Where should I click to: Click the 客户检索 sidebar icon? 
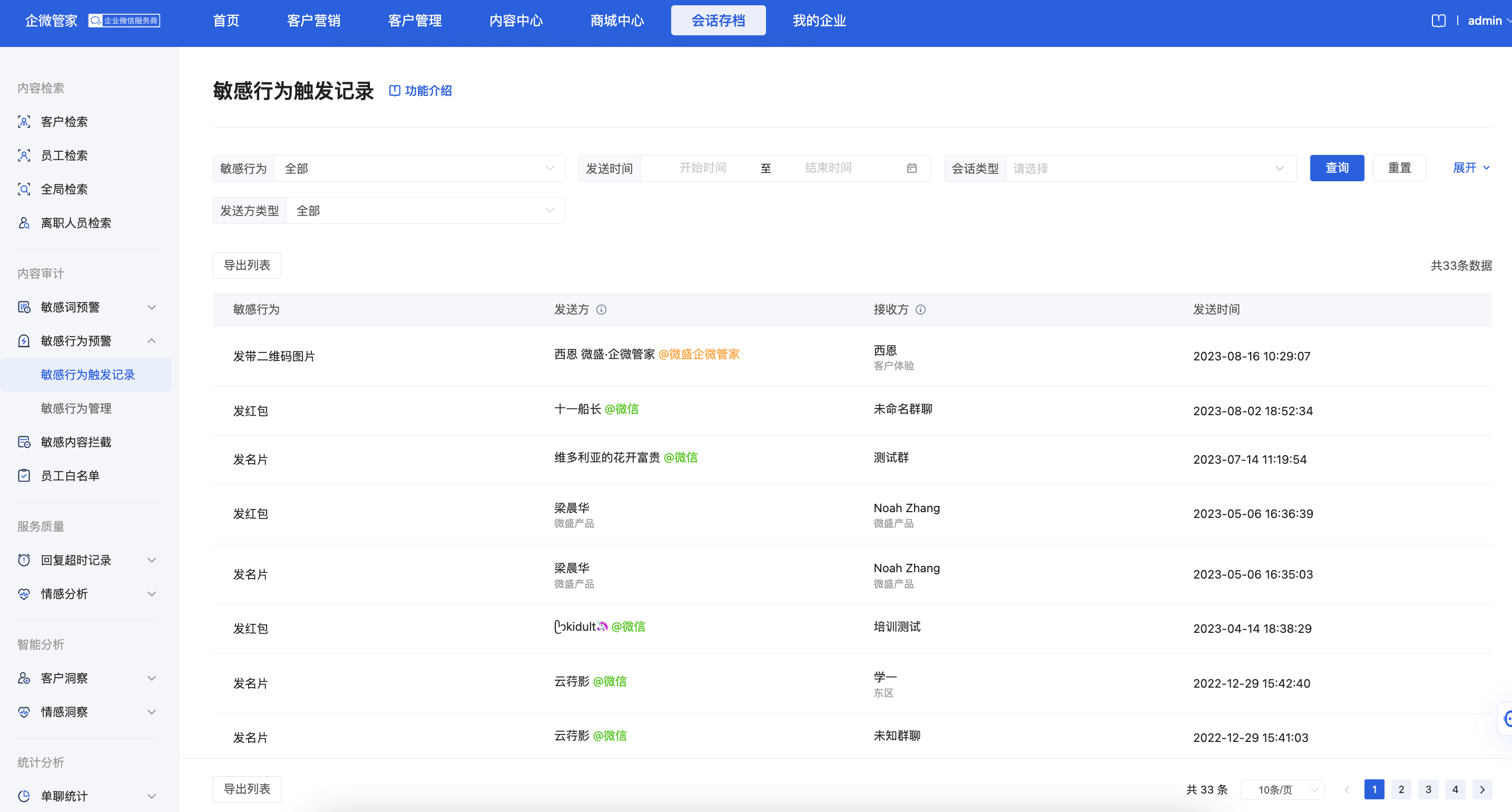(24, 122)
